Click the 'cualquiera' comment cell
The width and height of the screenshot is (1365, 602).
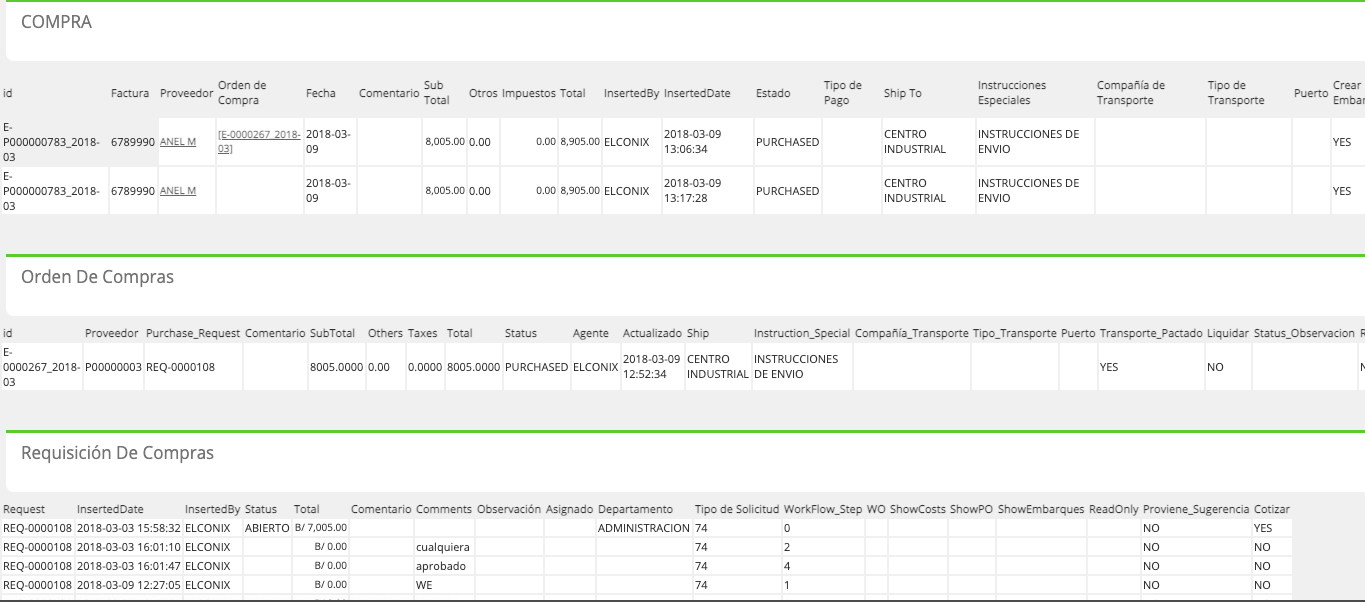[x=443, y=547]
